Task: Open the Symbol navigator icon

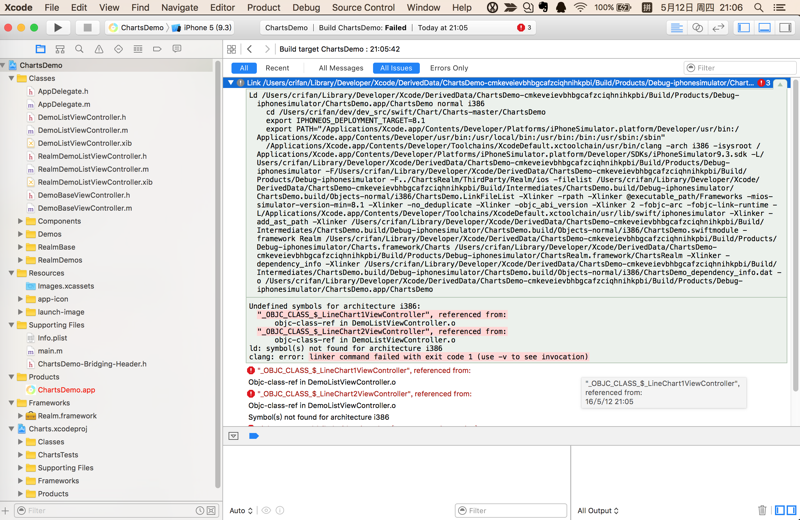Action: click(60, 49)
